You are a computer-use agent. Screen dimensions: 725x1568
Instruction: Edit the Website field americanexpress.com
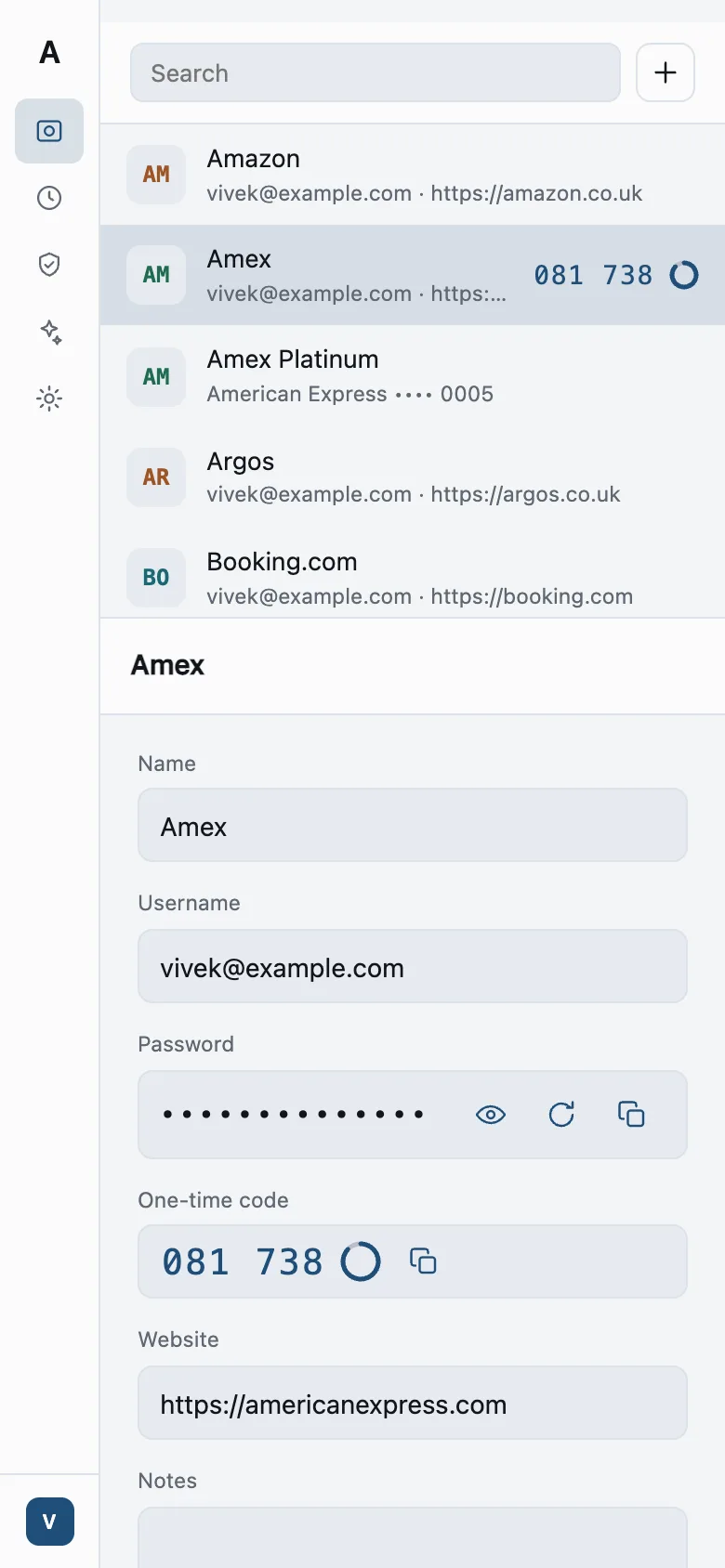413,1403
